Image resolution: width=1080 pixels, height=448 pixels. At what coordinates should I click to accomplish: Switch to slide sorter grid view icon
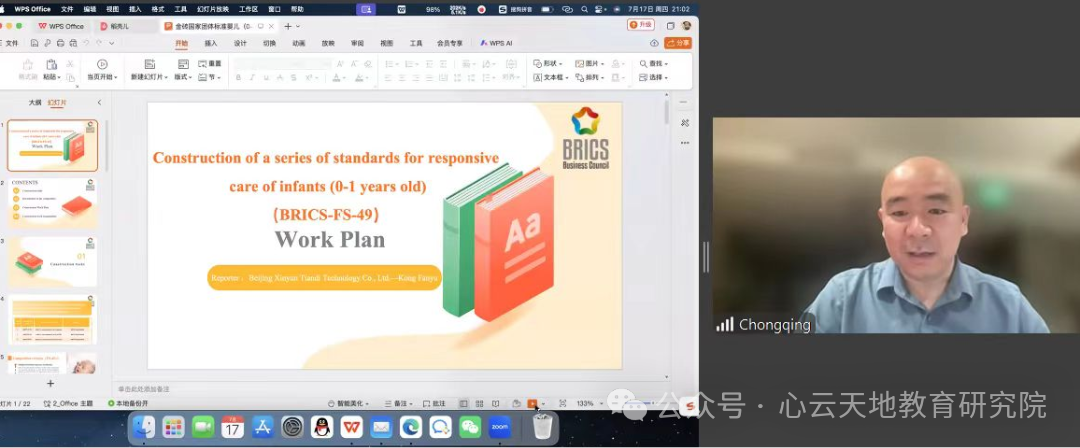coord(479,403)
